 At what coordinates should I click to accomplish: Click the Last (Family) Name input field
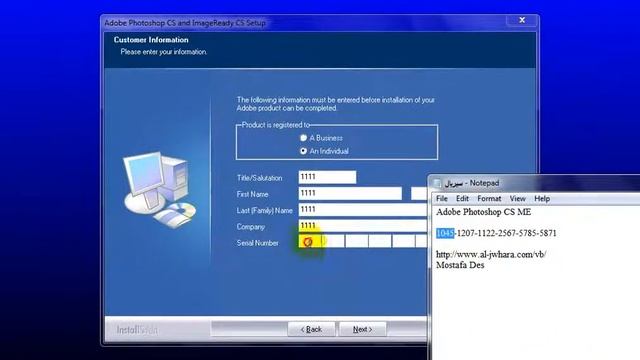(363, 210)
